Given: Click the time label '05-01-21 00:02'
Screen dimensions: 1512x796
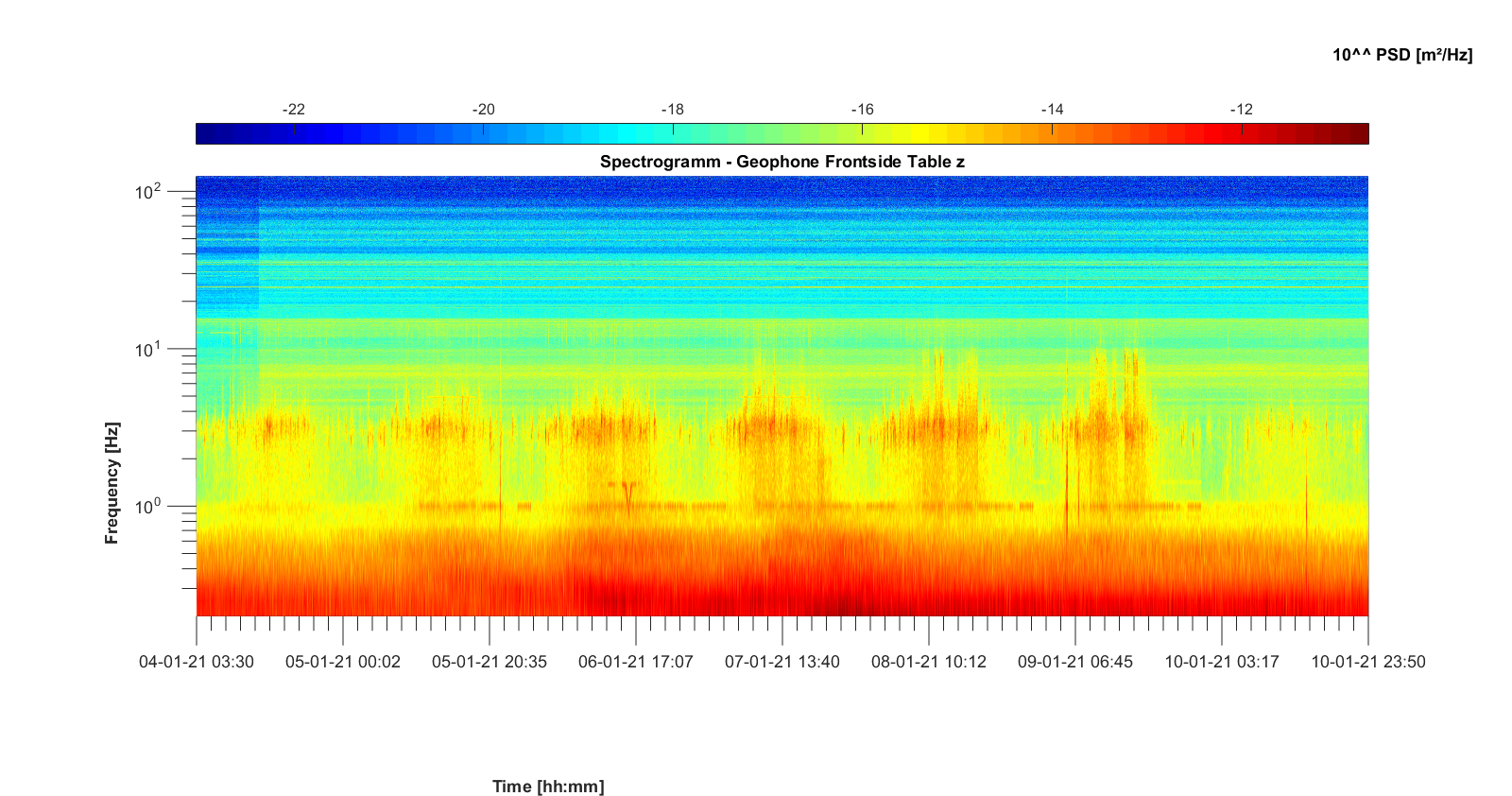Looking at the screenshot, I should (x=343, y=662).
